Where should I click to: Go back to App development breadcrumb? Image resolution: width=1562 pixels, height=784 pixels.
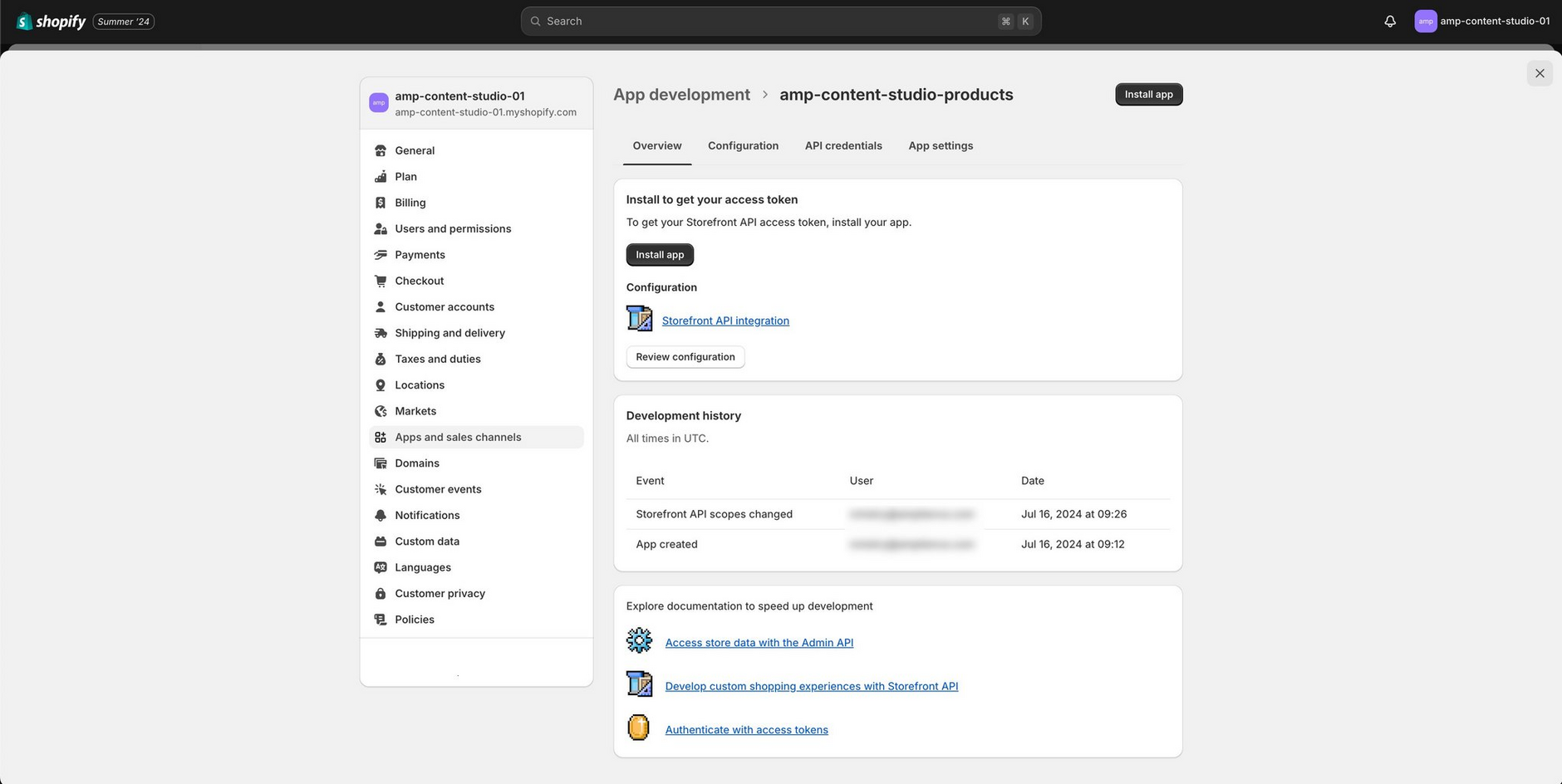681,95
